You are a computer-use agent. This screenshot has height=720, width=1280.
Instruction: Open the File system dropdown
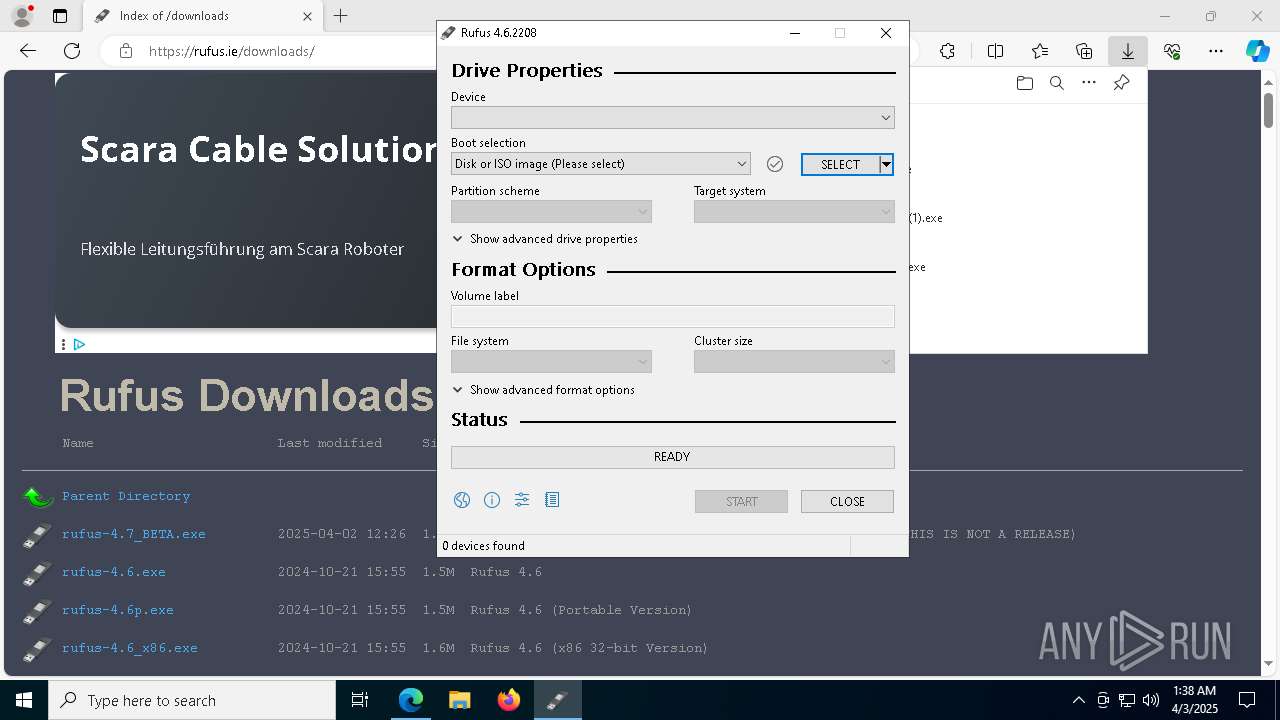pyautogui.click(x=551, y=361)
